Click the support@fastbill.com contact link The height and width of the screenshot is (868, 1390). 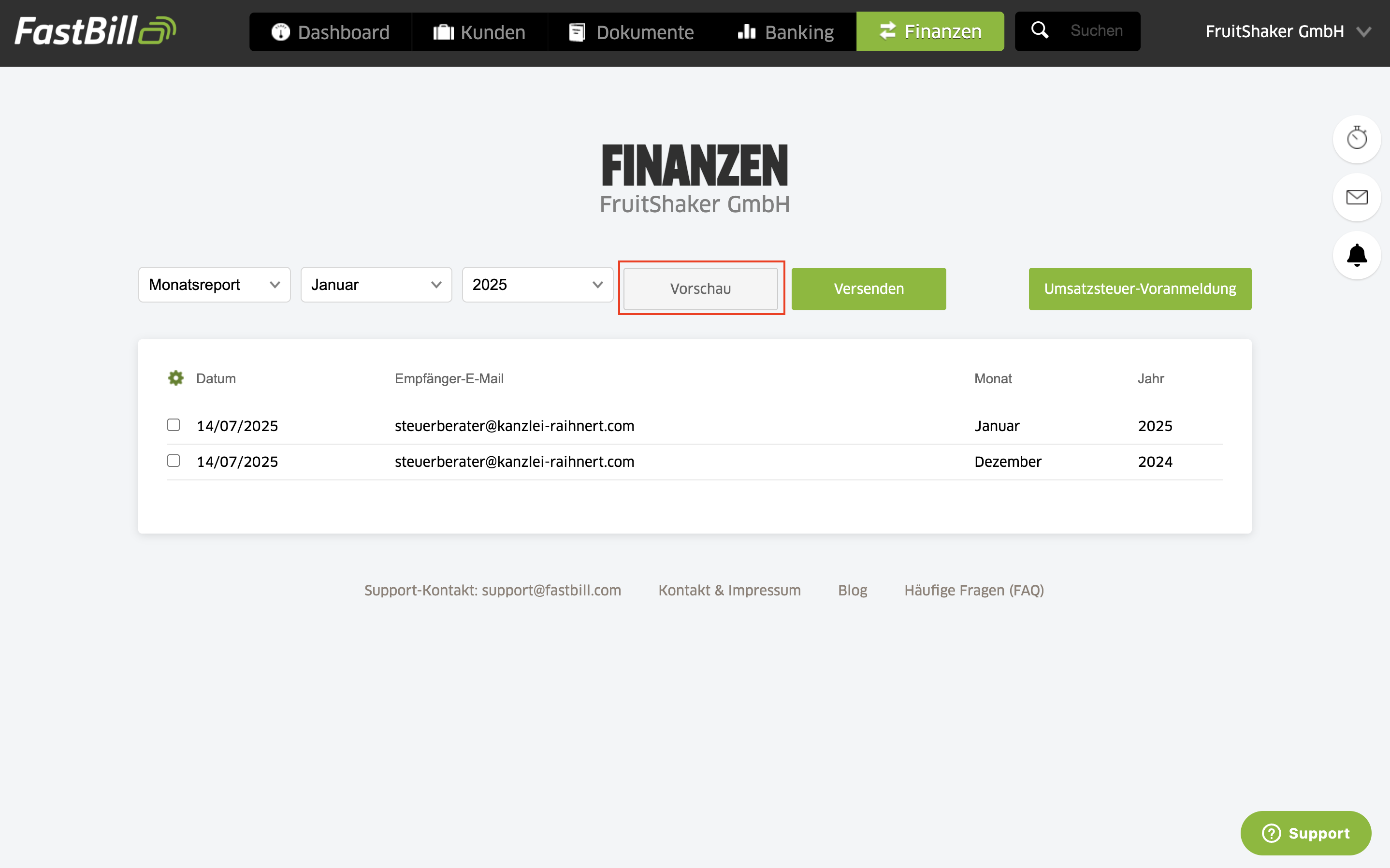click(x=551, y=590)
